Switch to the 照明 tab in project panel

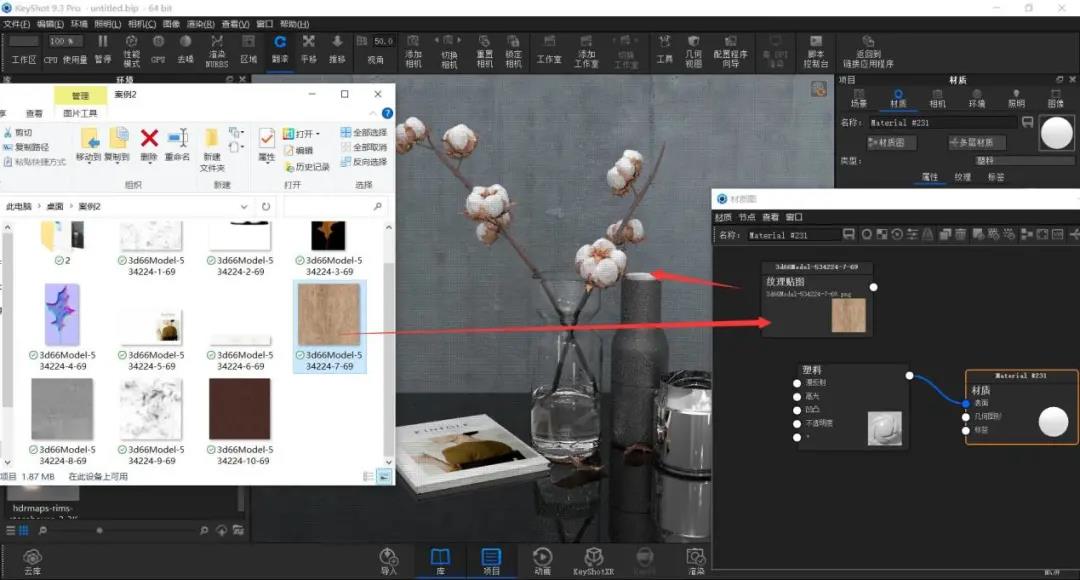(x=1017, y=98)
